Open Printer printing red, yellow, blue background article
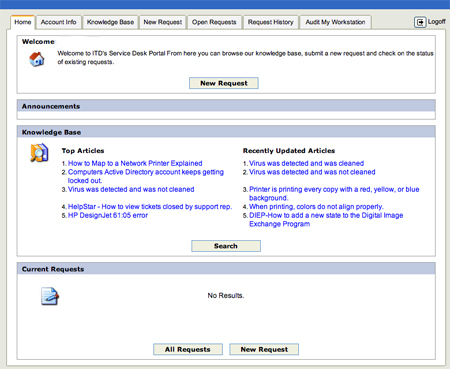The width and height of the screenshot is (450, 369). click(x=334, y=194)
